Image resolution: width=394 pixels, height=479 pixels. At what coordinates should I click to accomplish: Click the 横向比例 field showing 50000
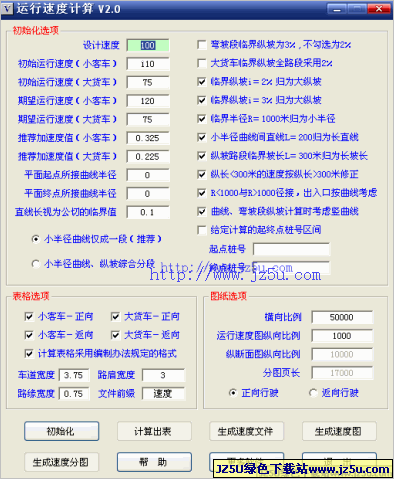coord(342,317)
